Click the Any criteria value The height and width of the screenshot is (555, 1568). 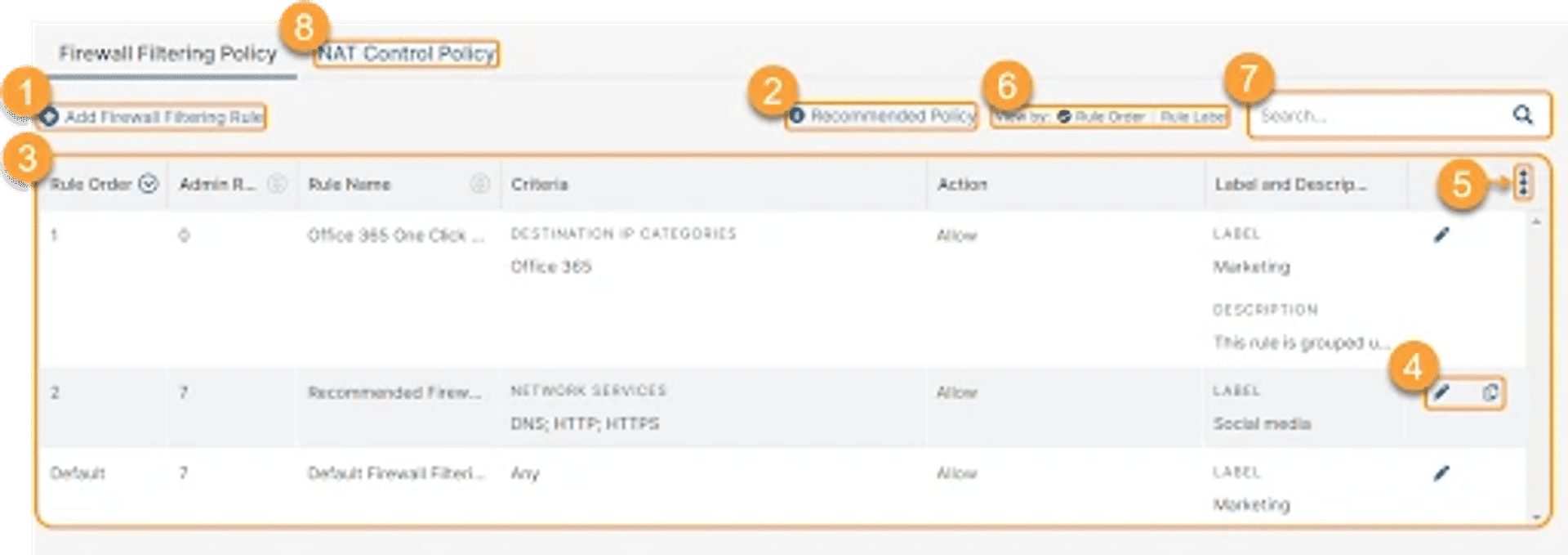pyautogui.click(x=525, y=472)
